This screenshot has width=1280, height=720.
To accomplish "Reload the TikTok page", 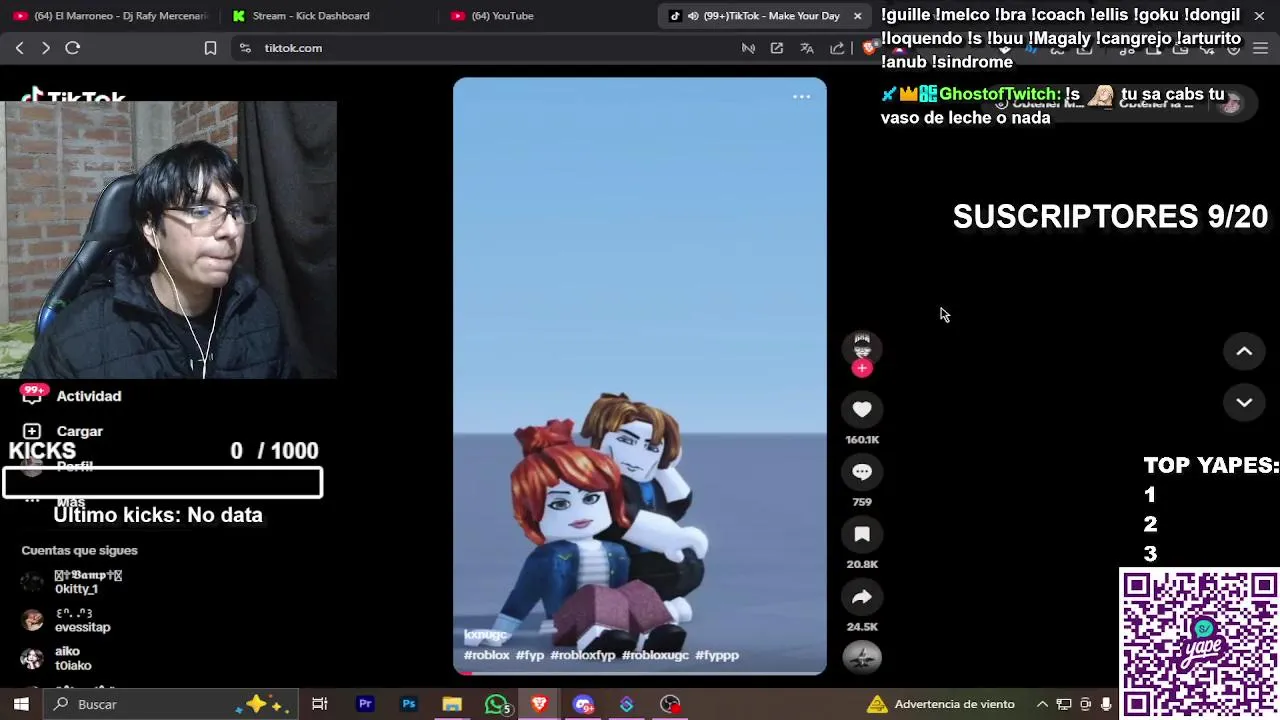I will click(72, 48).
